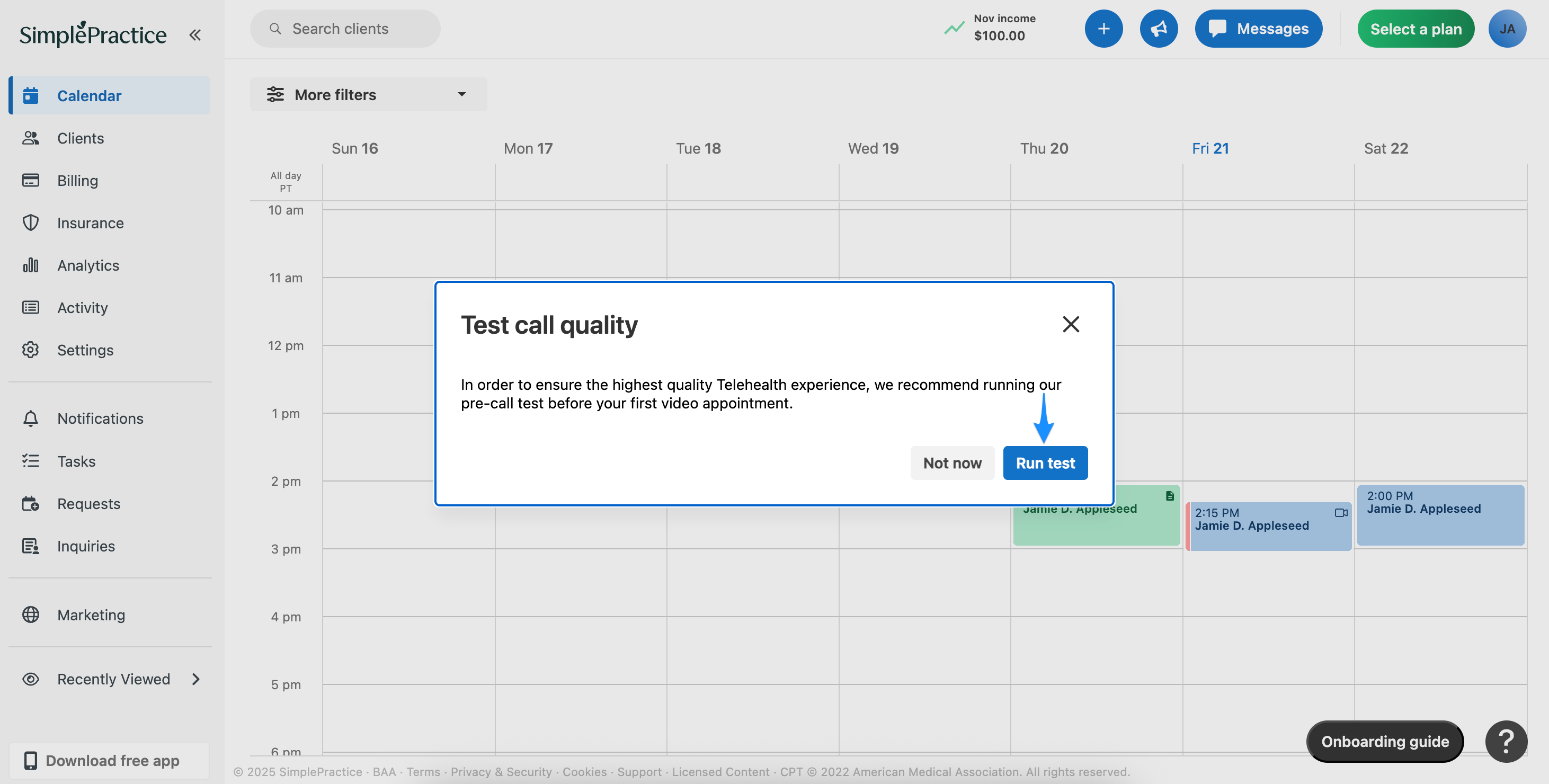1549x784 pixels.
Task: Click the Search clients field
Action: (x=345, y=29)
